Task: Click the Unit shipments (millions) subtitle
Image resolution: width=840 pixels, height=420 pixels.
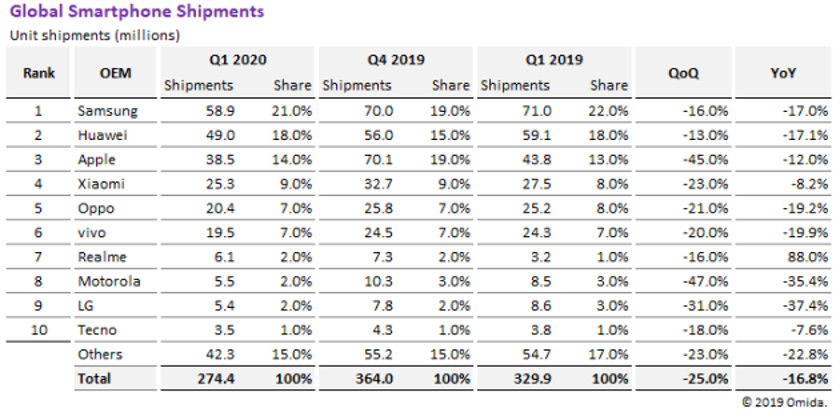Action: coord(94,35)
